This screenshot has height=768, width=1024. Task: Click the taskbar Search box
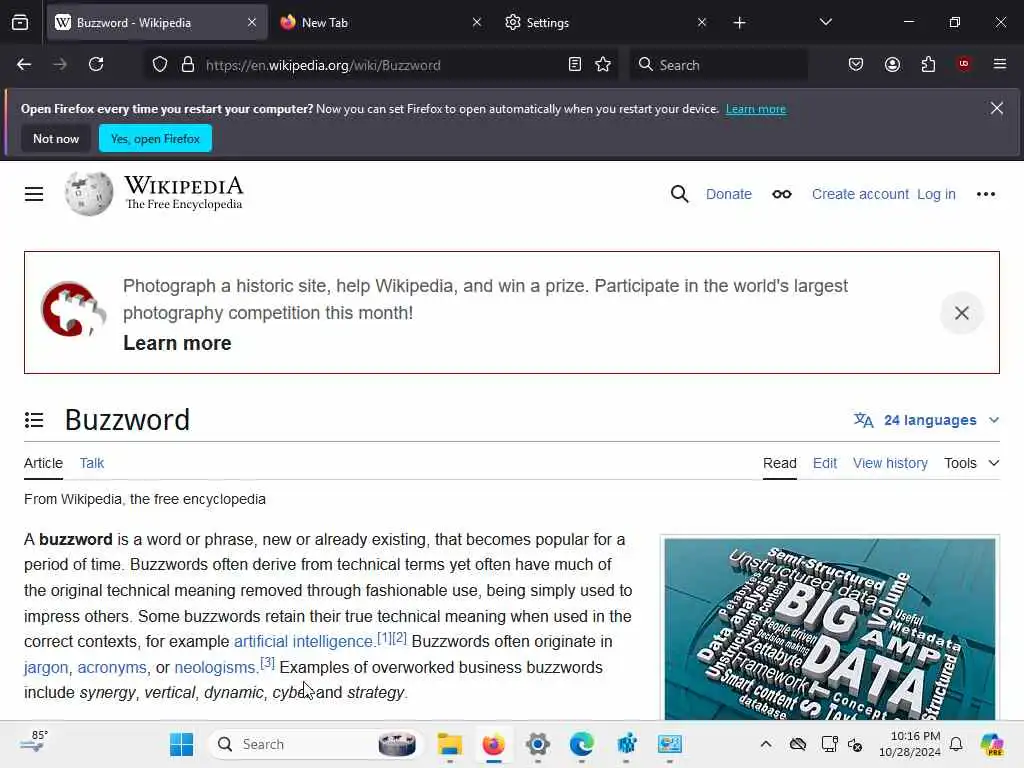[x=315, y=744]
